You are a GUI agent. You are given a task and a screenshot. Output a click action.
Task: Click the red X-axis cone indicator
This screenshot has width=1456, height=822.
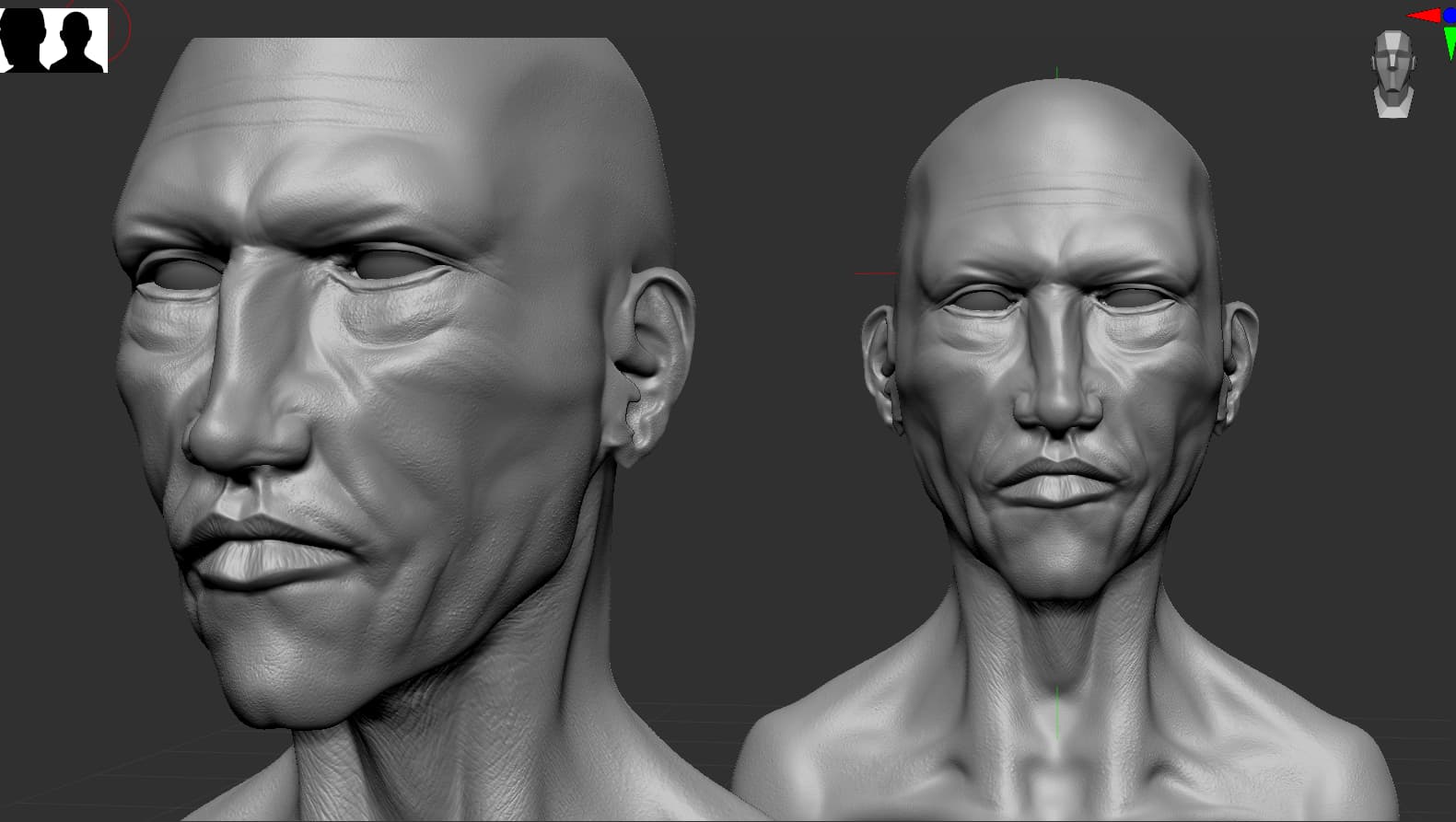point(1424,16)
